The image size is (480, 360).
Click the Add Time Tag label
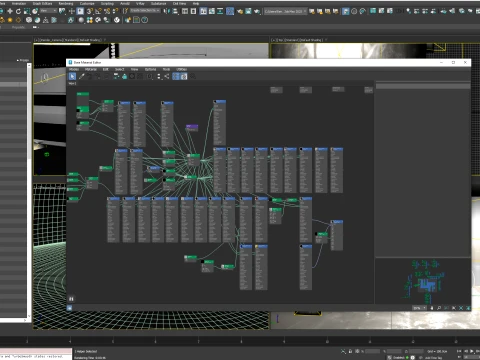coord(433,358)
